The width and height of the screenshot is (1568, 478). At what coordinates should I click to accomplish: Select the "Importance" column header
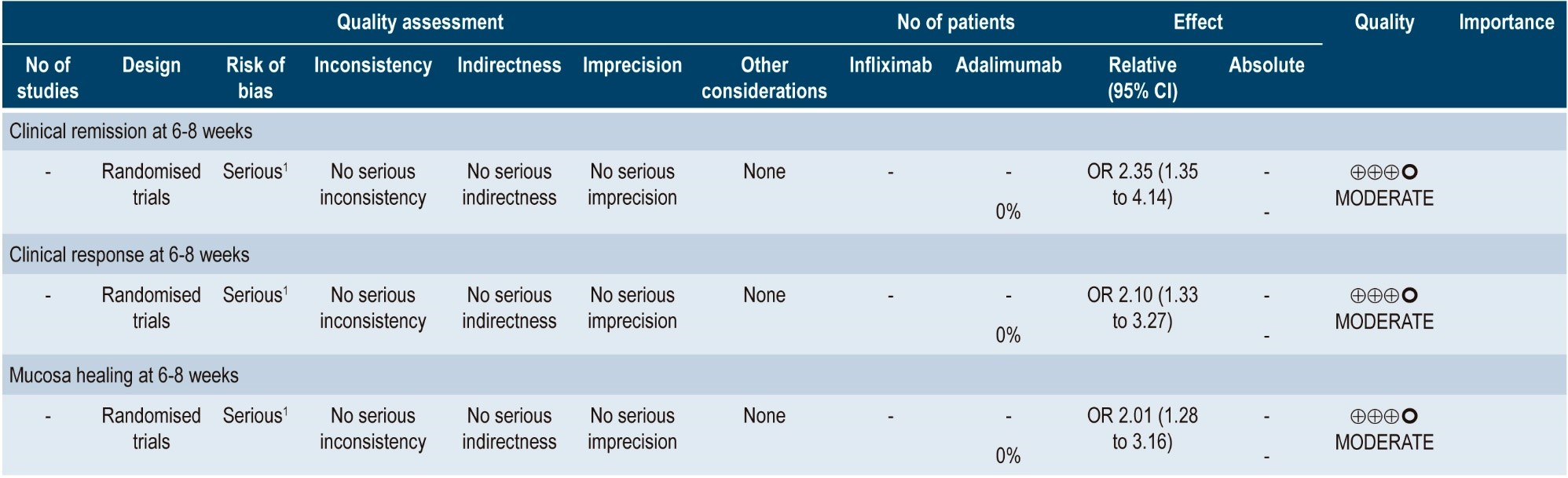(1506, 22)
